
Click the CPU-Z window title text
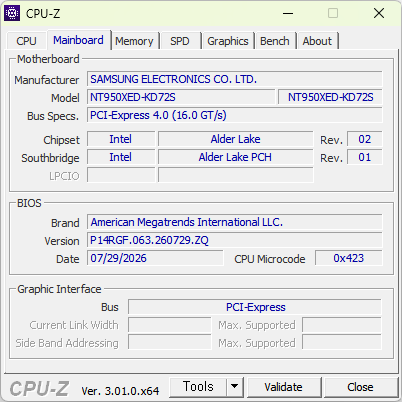tap(43, 14)
